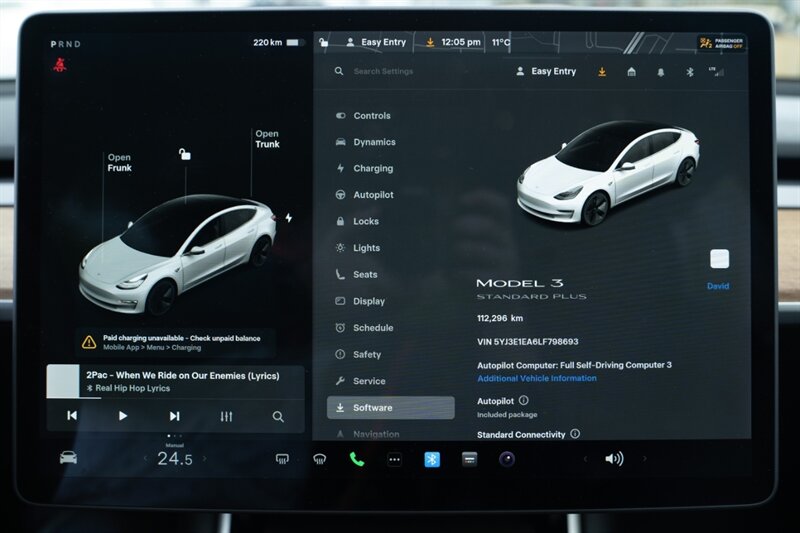
Task: Select the Charging settings menu item
Action: 373,169
